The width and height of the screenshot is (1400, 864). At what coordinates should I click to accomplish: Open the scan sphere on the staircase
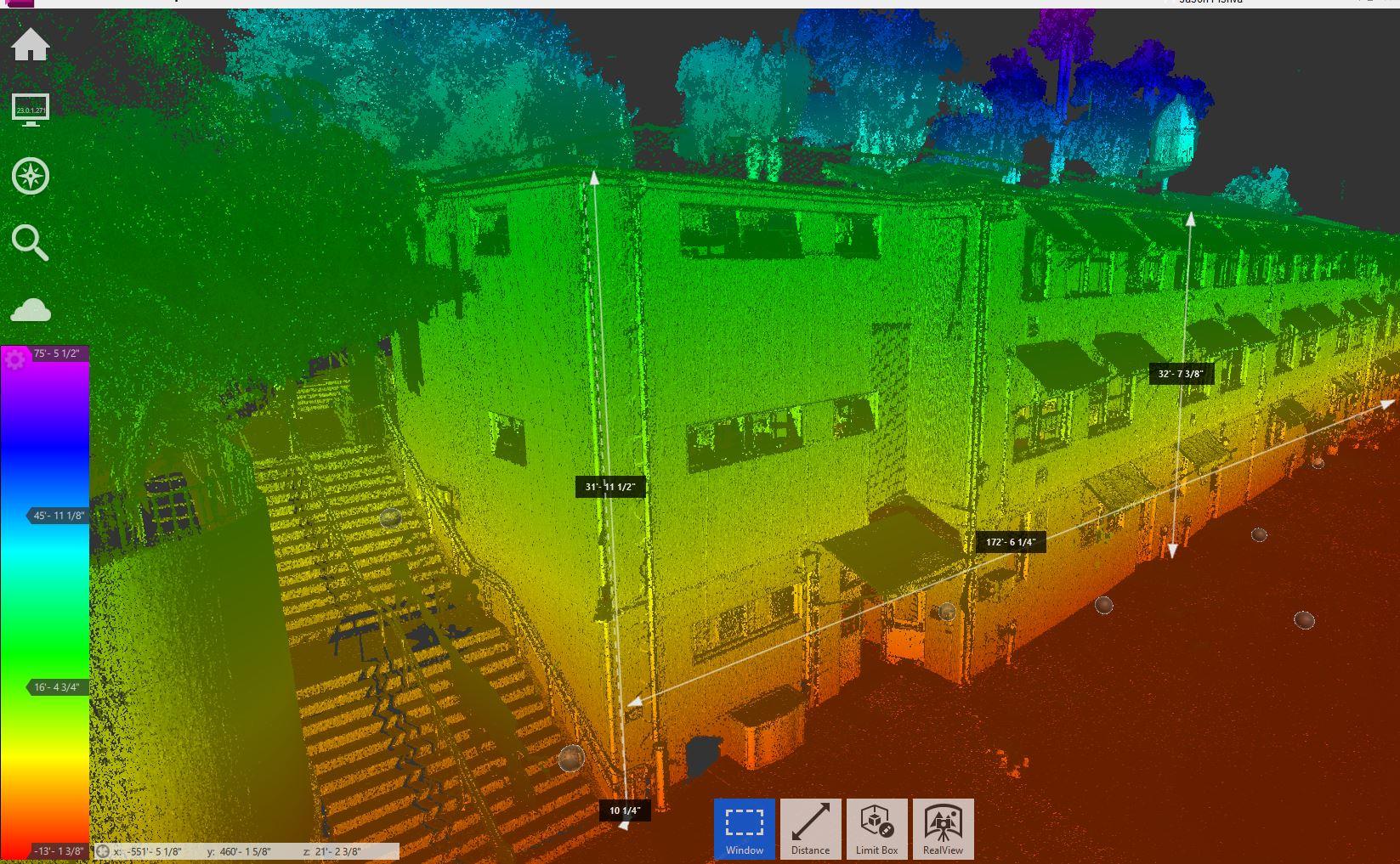click(390, 517)
